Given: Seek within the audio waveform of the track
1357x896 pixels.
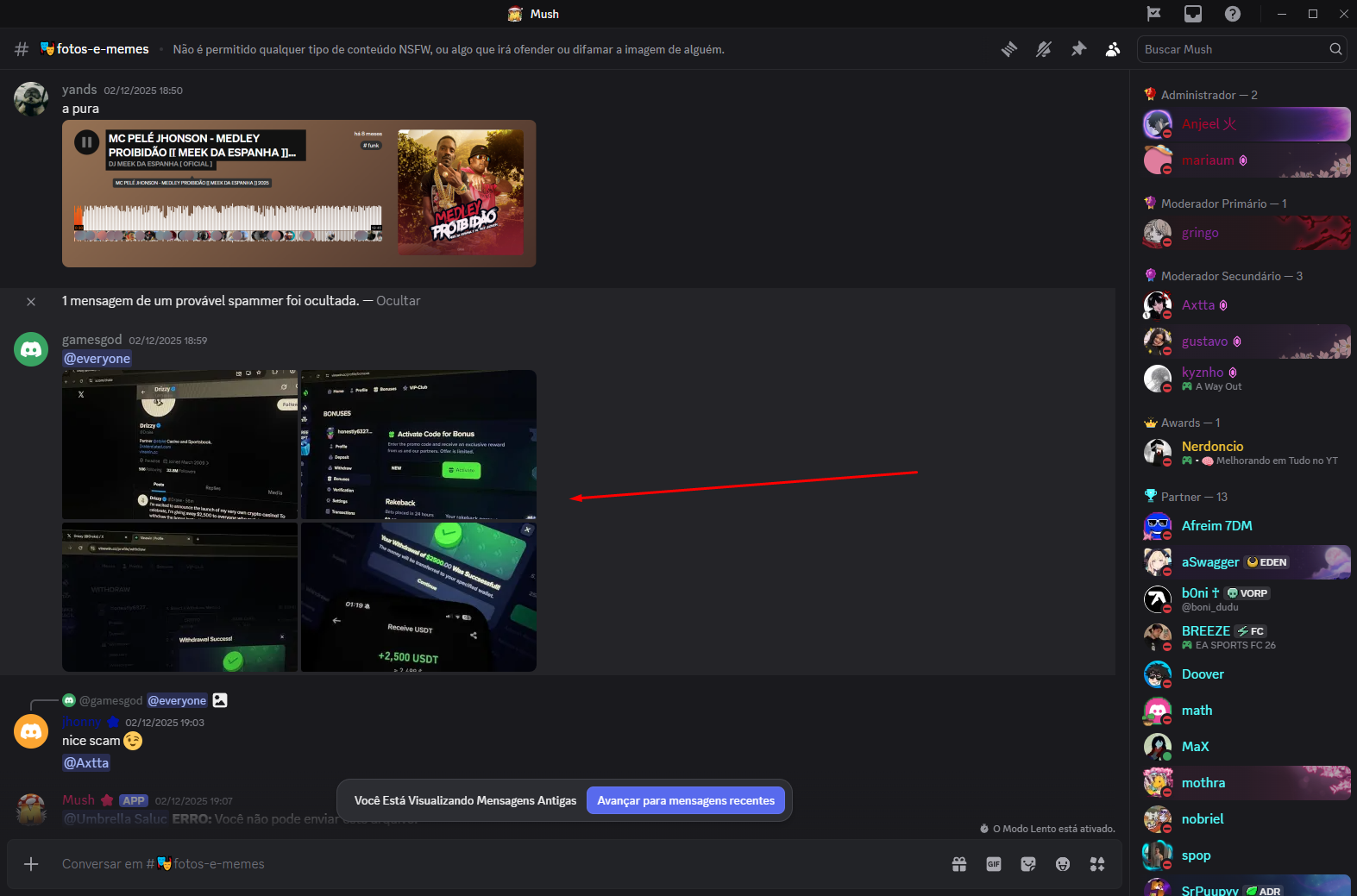Looking at the screenshot, I should [228, 222].
